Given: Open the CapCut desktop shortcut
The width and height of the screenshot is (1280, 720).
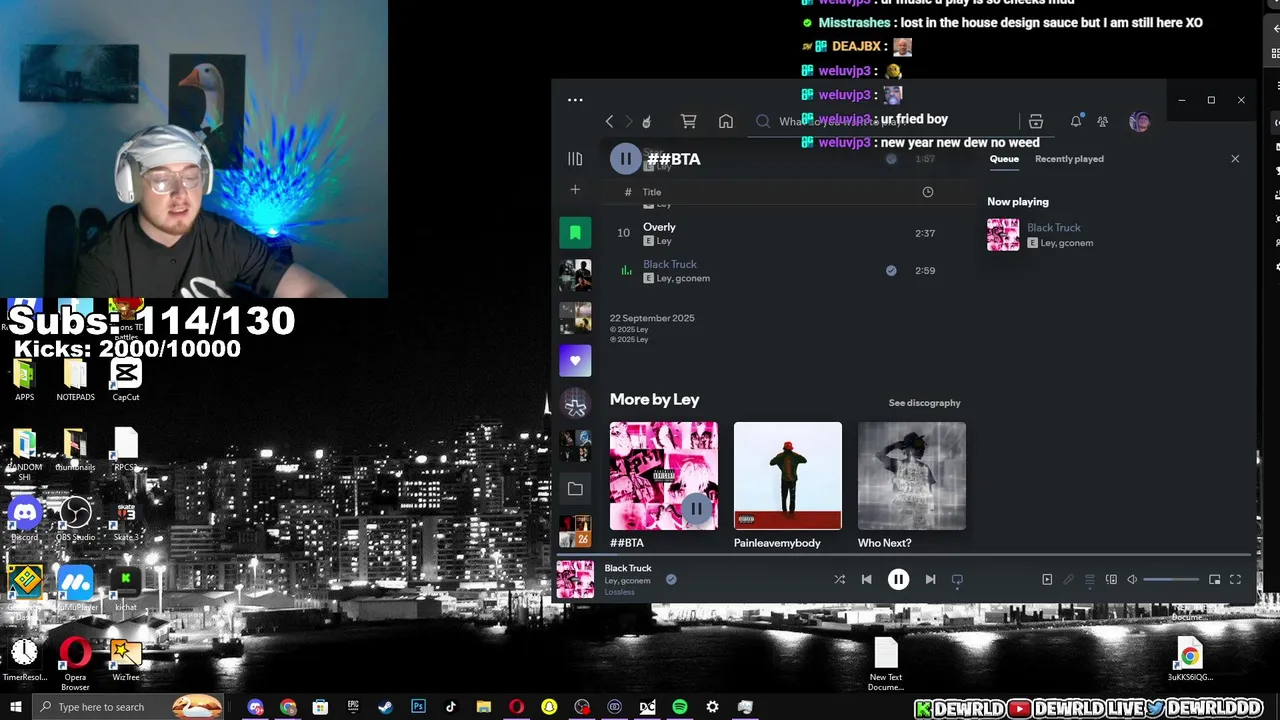Looking at the screenshot, I should pyautogui.click(x=126, y=380).
